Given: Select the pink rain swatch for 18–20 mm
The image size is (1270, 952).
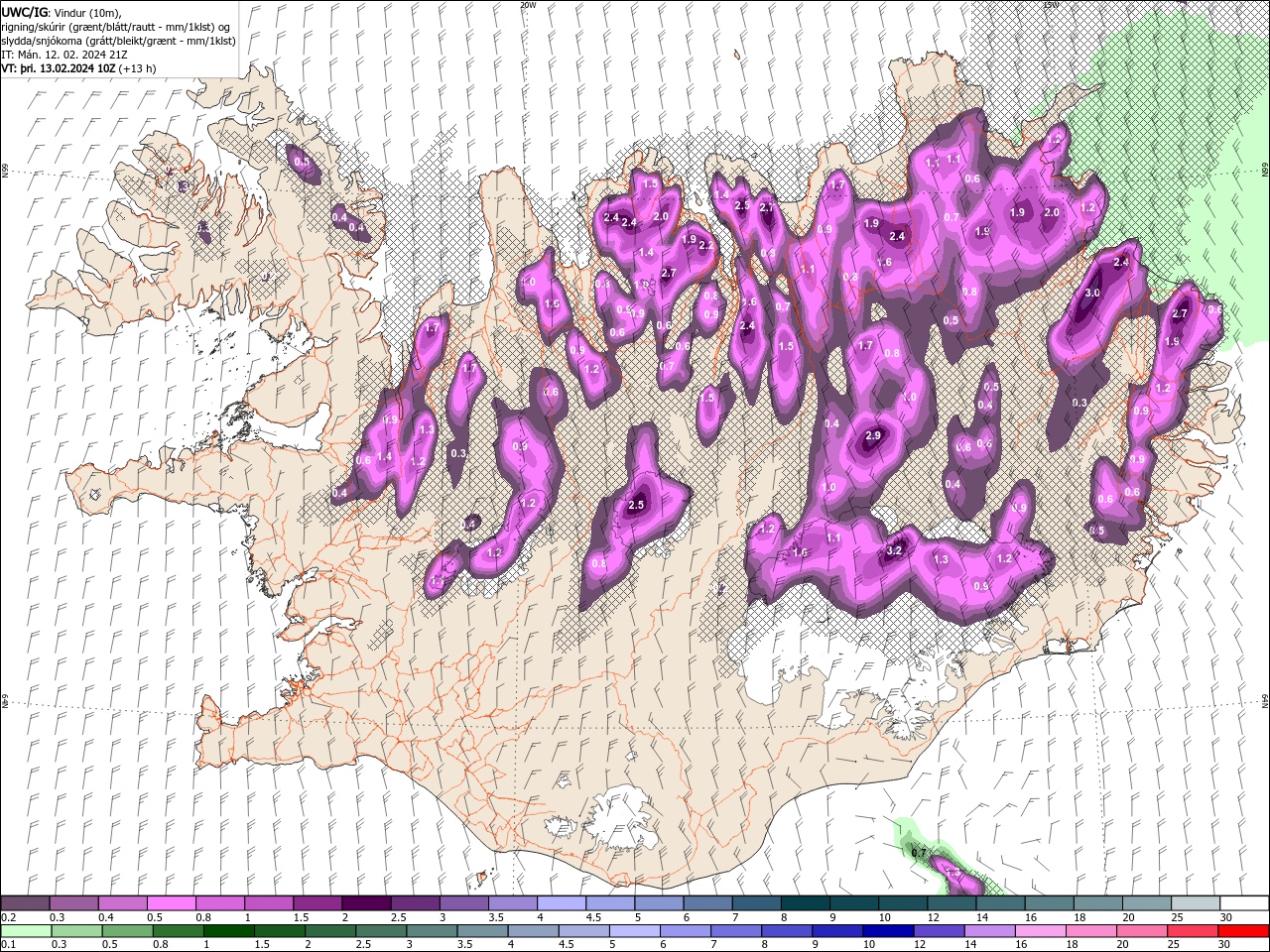Looking at the screenshot, I should [1090, 931].
